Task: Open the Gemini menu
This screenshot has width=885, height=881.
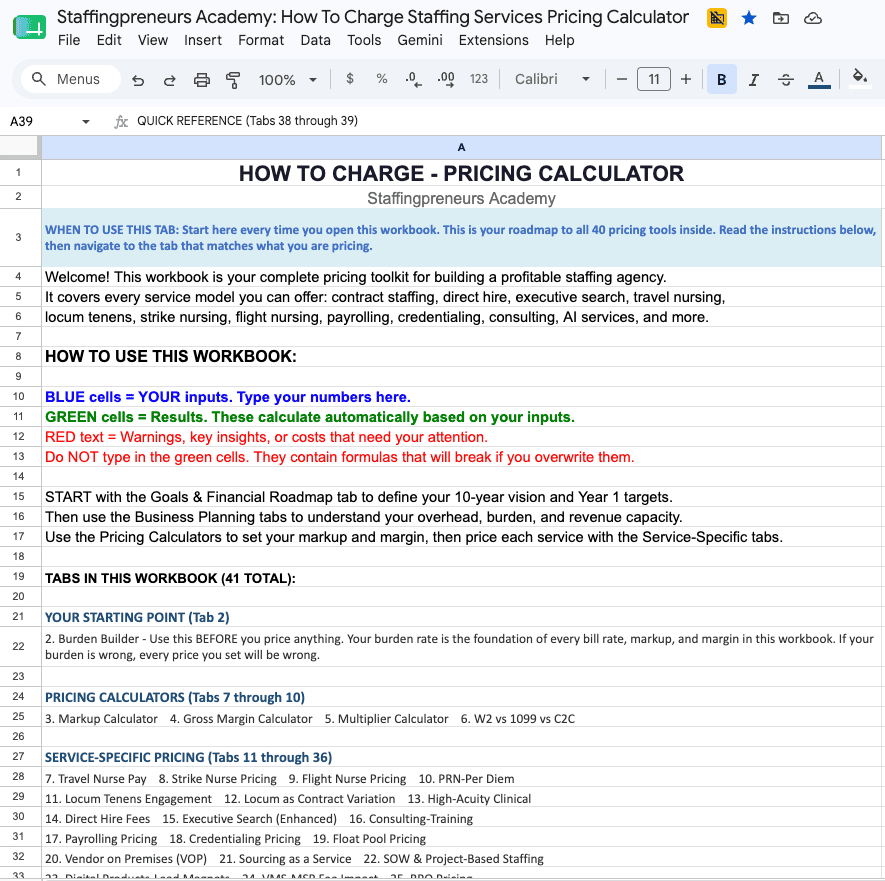Action: pyautogui.click(x=420, y=40)
